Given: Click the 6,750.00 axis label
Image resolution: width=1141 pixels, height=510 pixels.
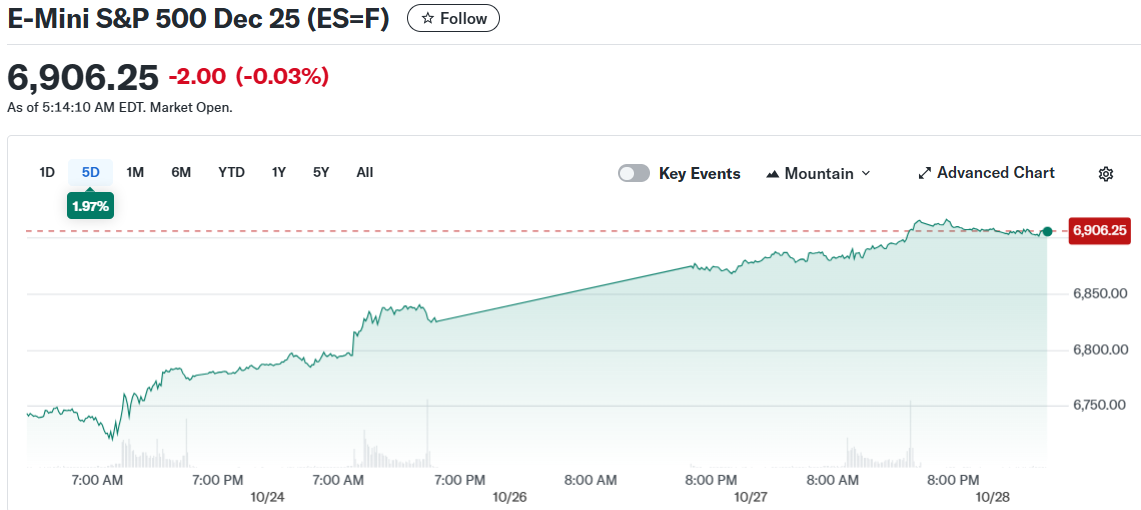Looking at the screenshot, I should pyautogui.click(x=1100, y=405).
